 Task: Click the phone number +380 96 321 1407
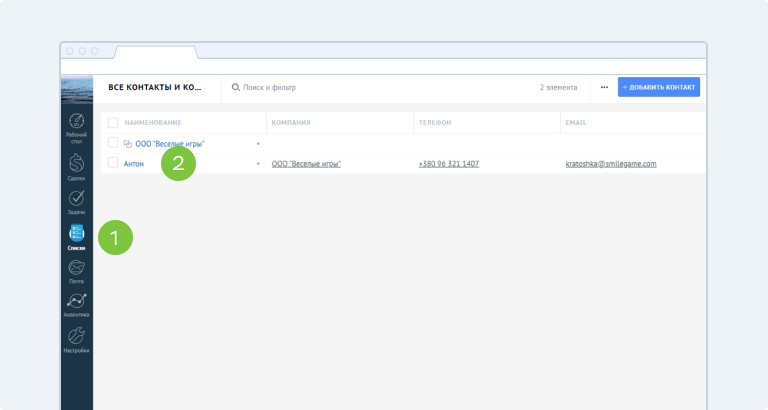[x=448, y=163]
